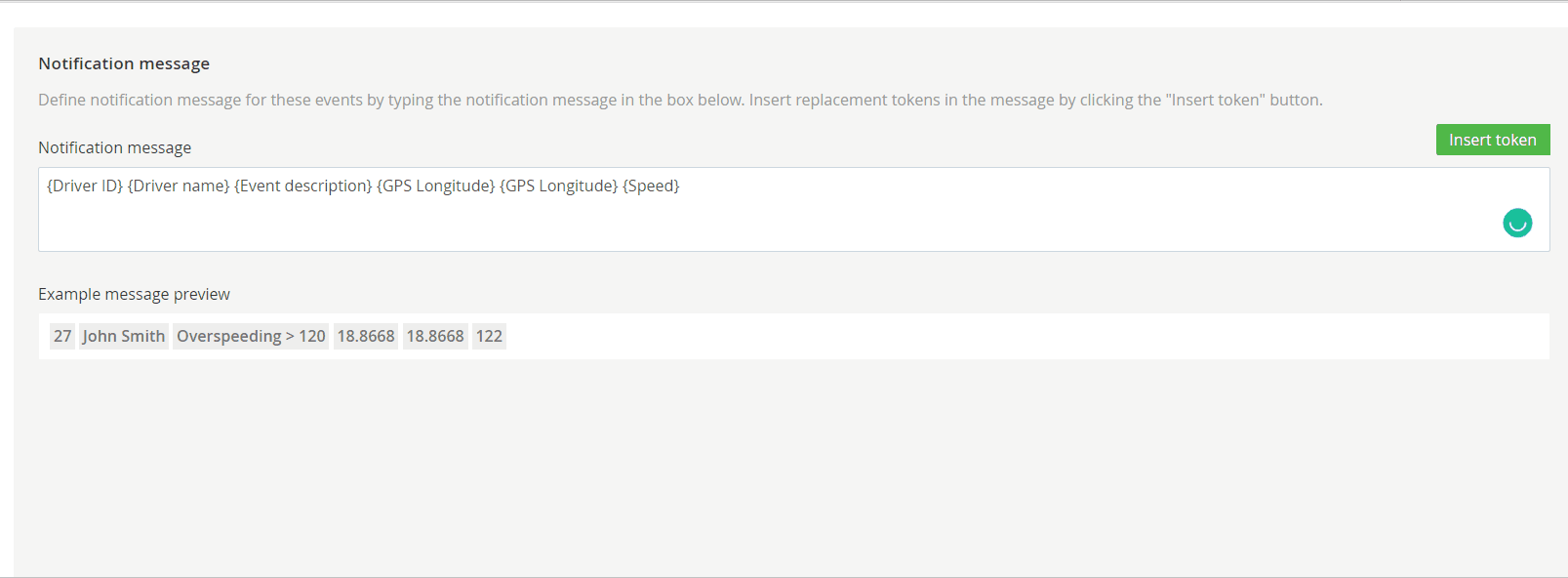Click the green Insert token button
This screenshot has width=1568, height=578.
[x=1493, y=140]
